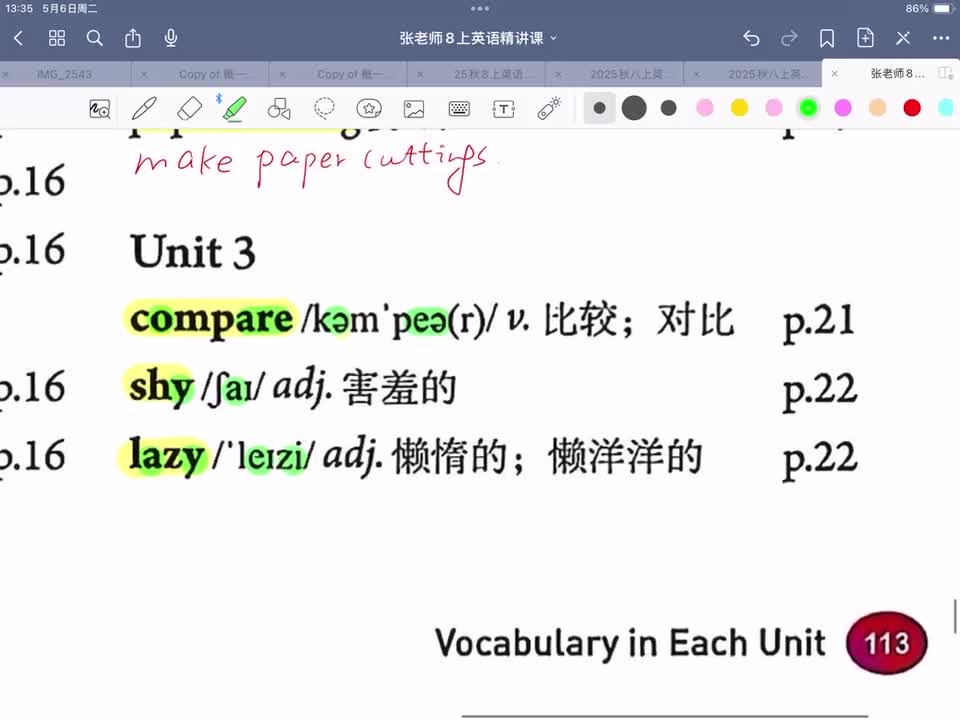Open the search magnifier tool
Viewport: 960px width, 720px height.
point(94,39)
